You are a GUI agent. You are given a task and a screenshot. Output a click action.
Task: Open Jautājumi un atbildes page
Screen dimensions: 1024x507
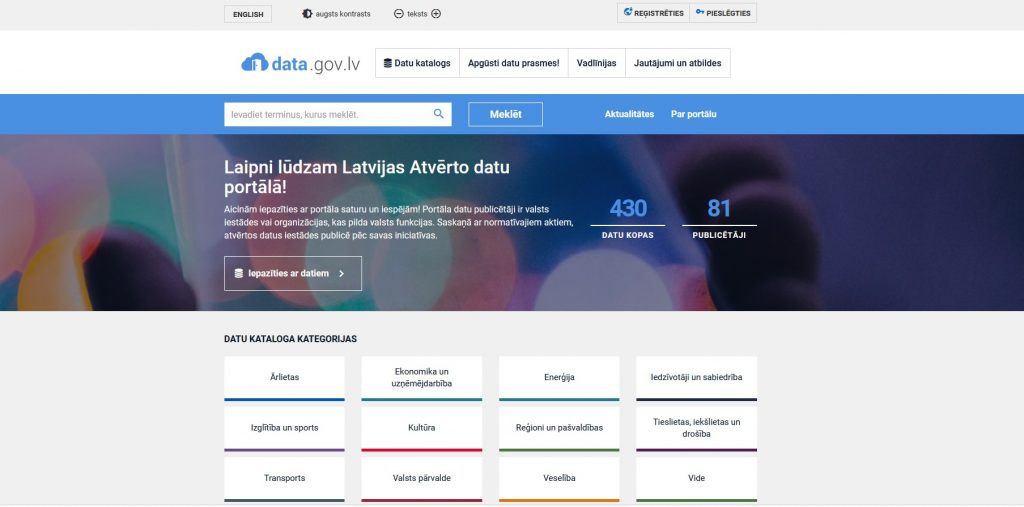click(x=678, y=63)
